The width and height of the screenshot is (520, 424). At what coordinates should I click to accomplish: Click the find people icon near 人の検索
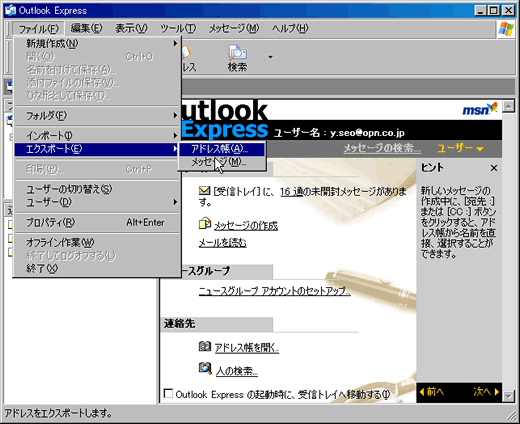click(x=205, y=368)
